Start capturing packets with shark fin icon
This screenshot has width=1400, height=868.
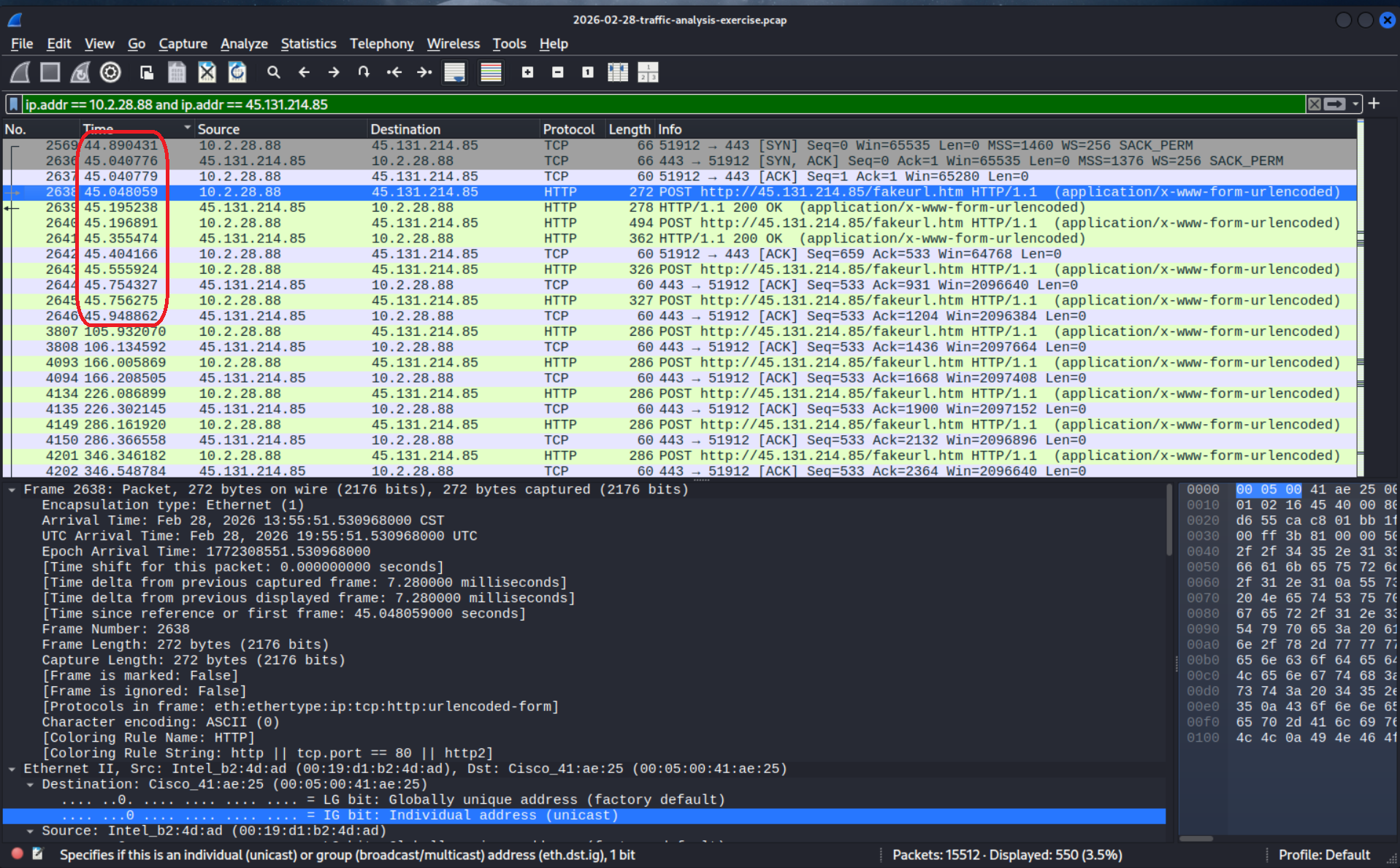coord(20,72)
